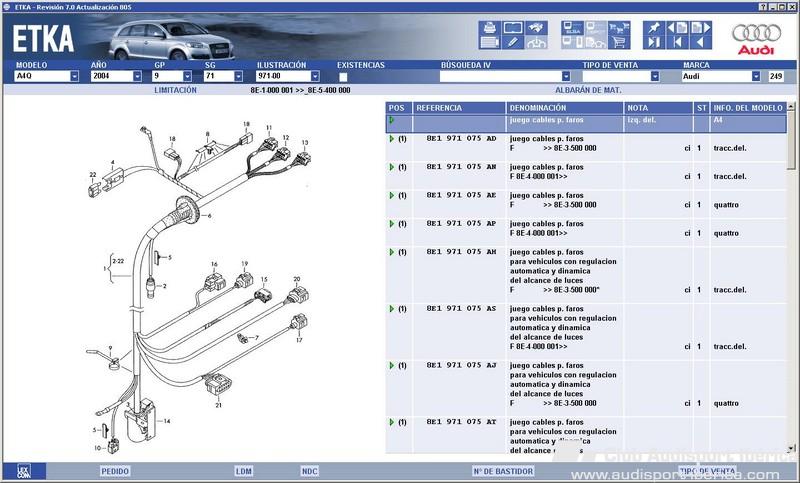This screenshot has width=800, height=483.
Task: Select reference 8E1 971 075 AJ
Action: click(x=461, y=366)
